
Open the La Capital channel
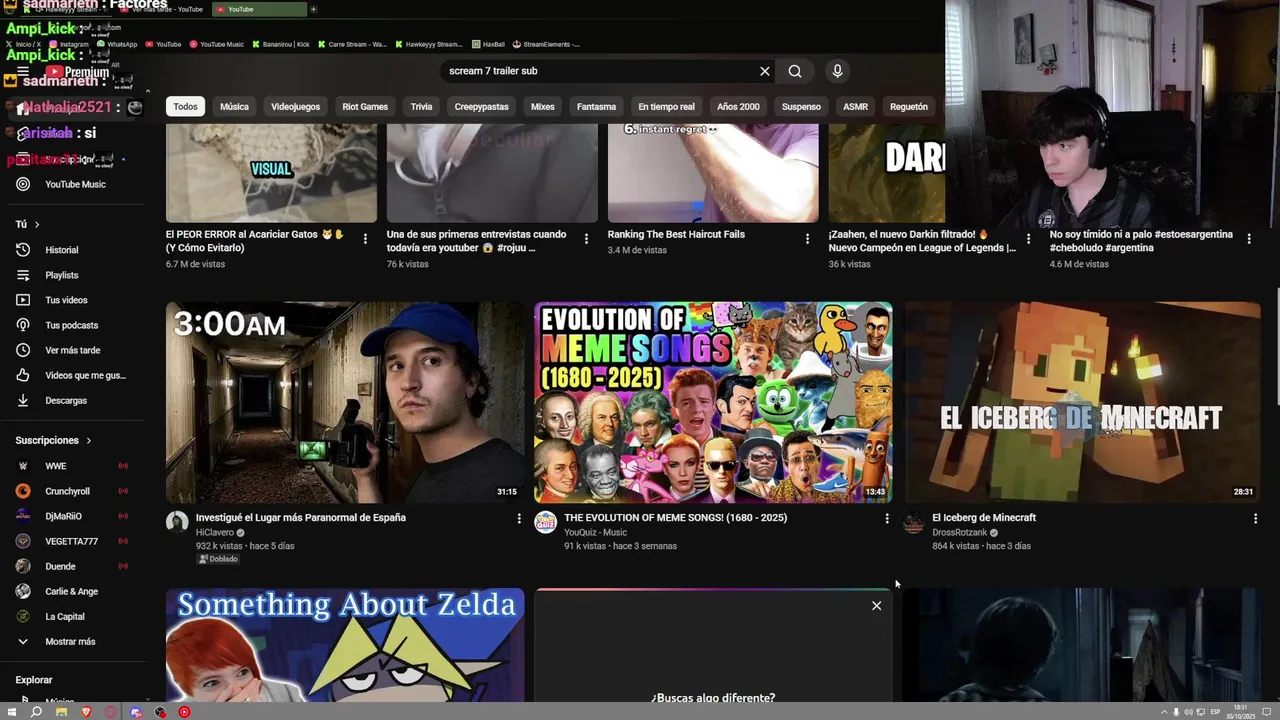(x=70, y=616)
